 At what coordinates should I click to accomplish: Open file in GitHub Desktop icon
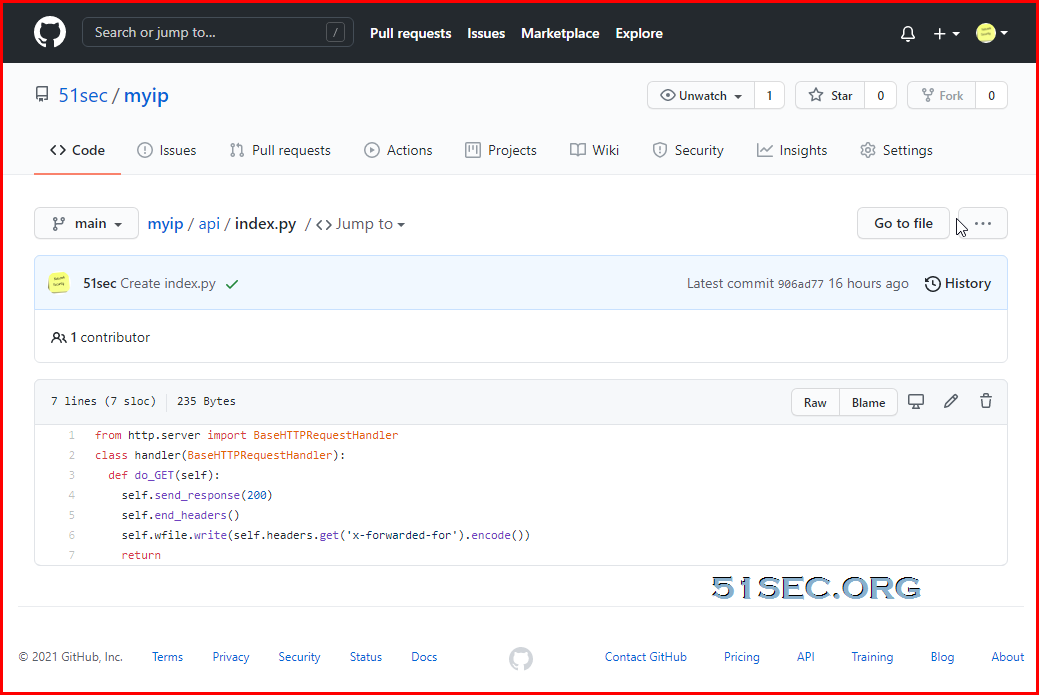tap(916, 401)
